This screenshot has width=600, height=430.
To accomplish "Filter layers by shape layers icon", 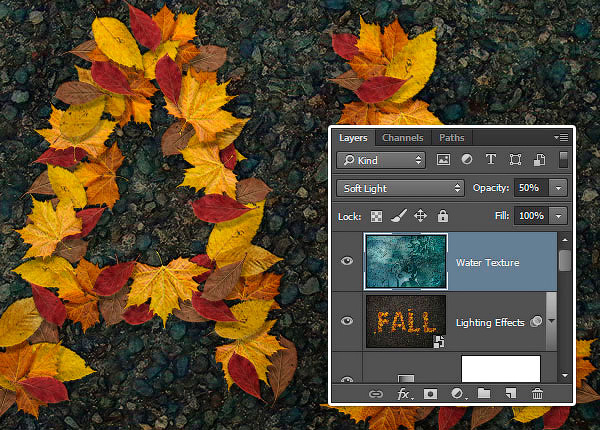I will tap(515, 160).
